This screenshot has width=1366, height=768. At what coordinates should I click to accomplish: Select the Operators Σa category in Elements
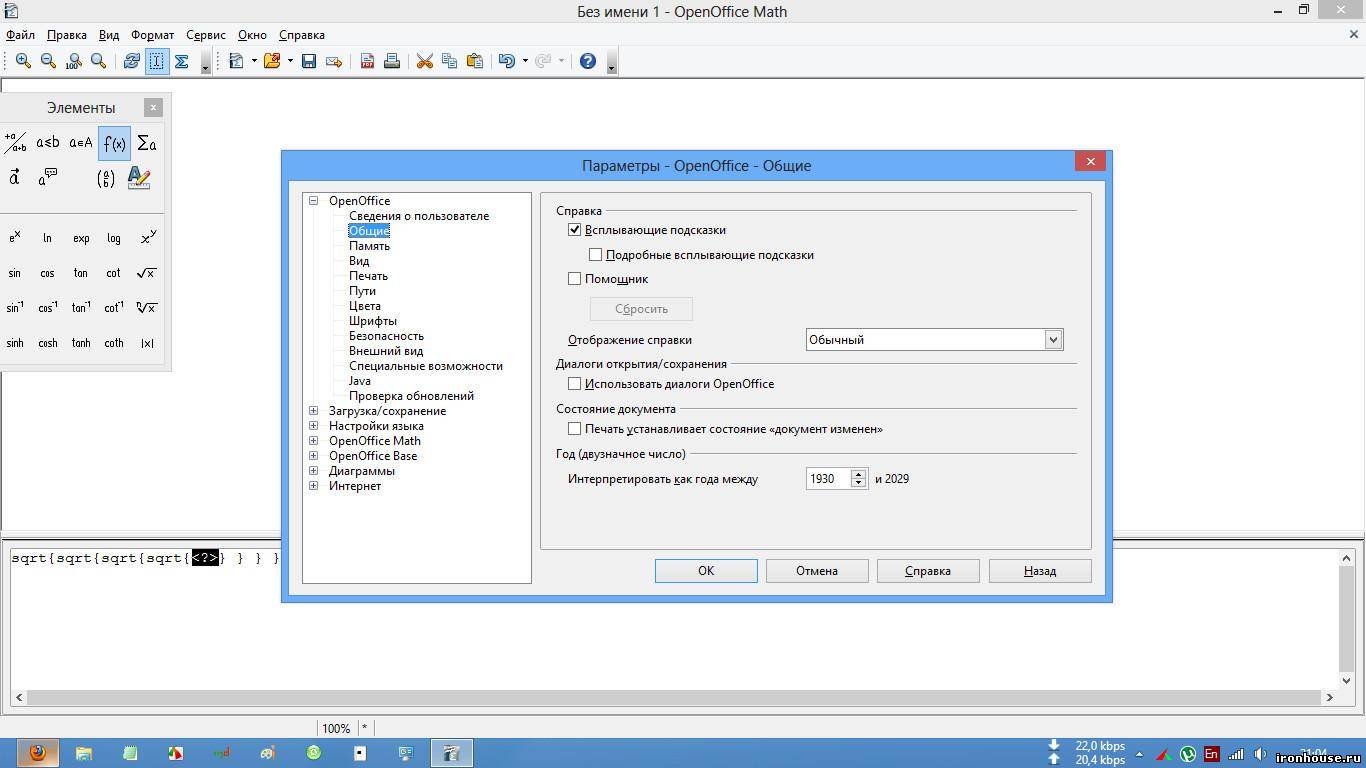(147, 143)
